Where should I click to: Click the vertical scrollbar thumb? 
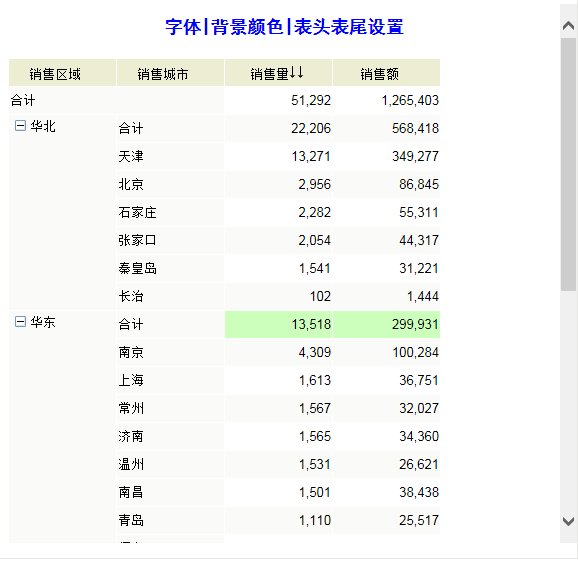point(568,164)
